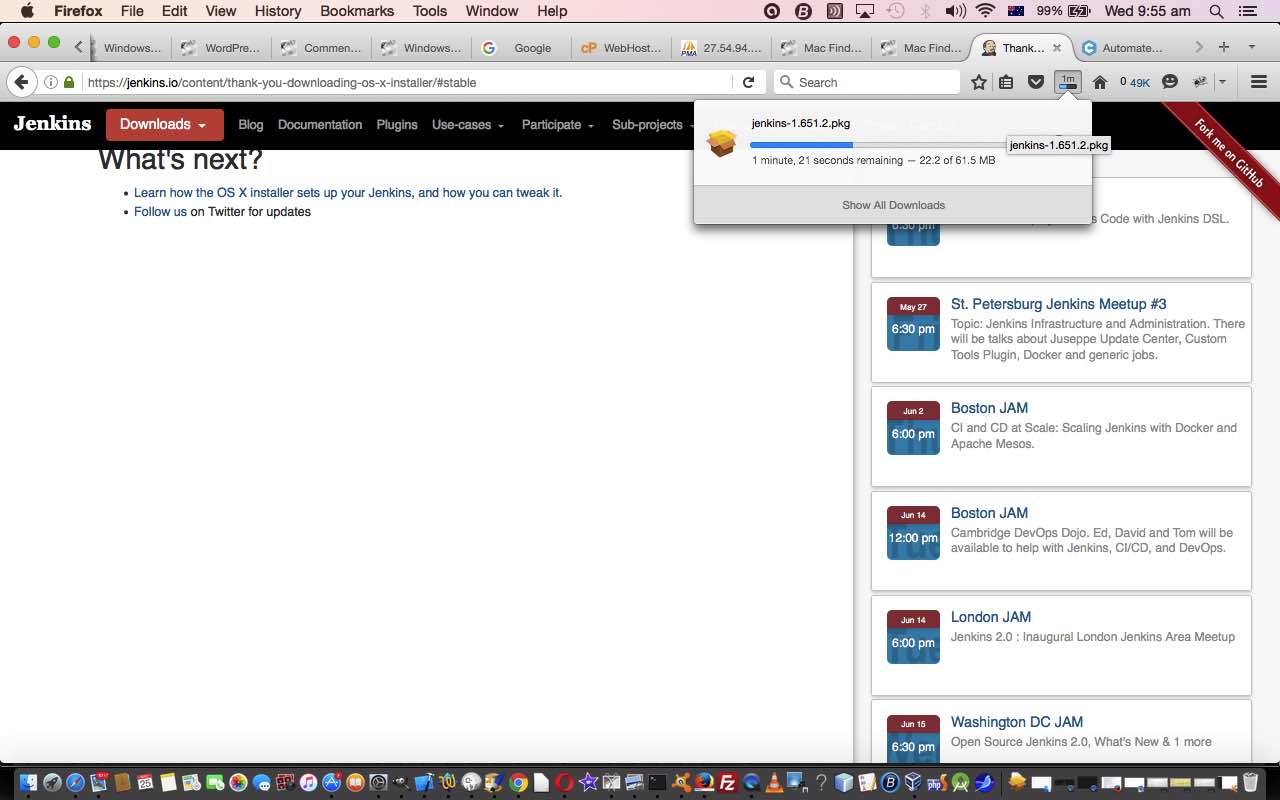This screenshot has width=1280, height=800.
Task: Open Opera browser from the Dock
Action: click(565, 782)
